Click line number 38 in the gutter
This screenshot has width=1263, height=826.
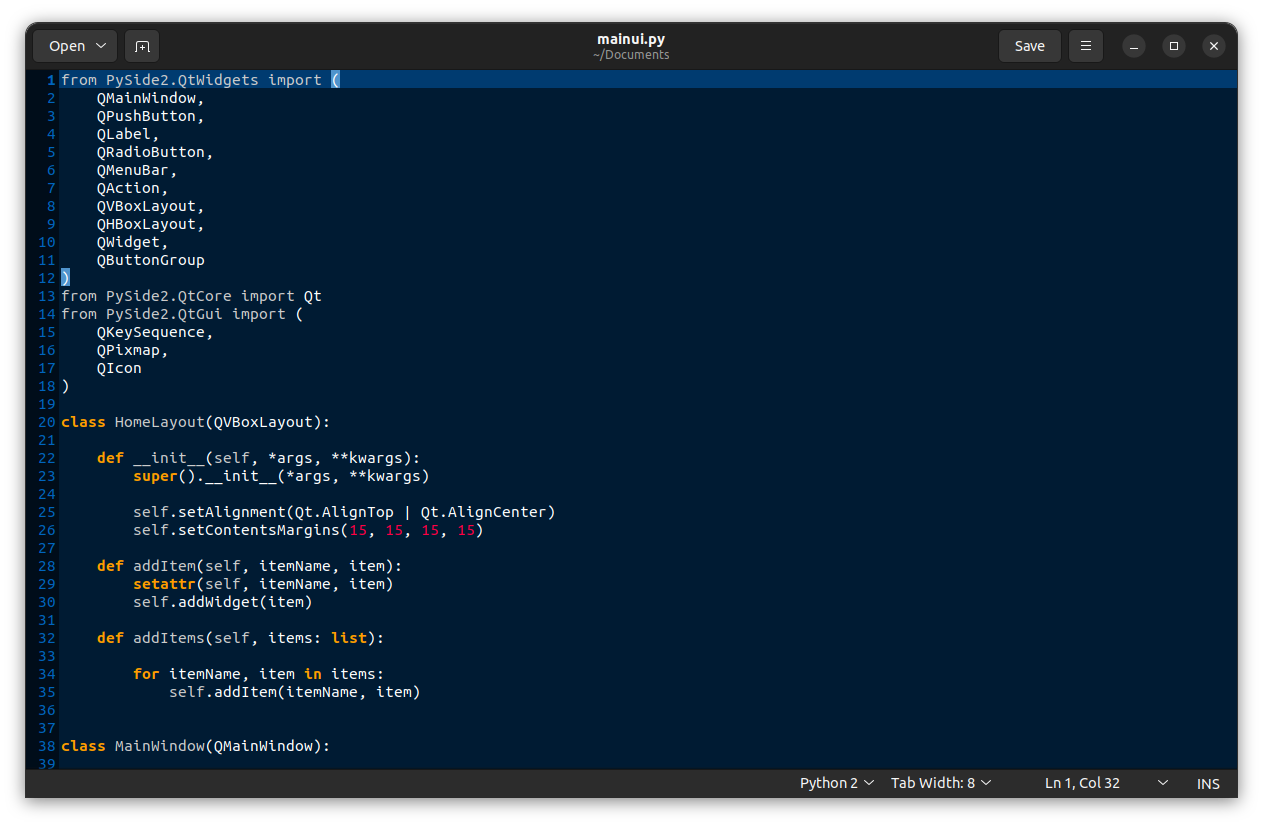click(x=47, y=746)
